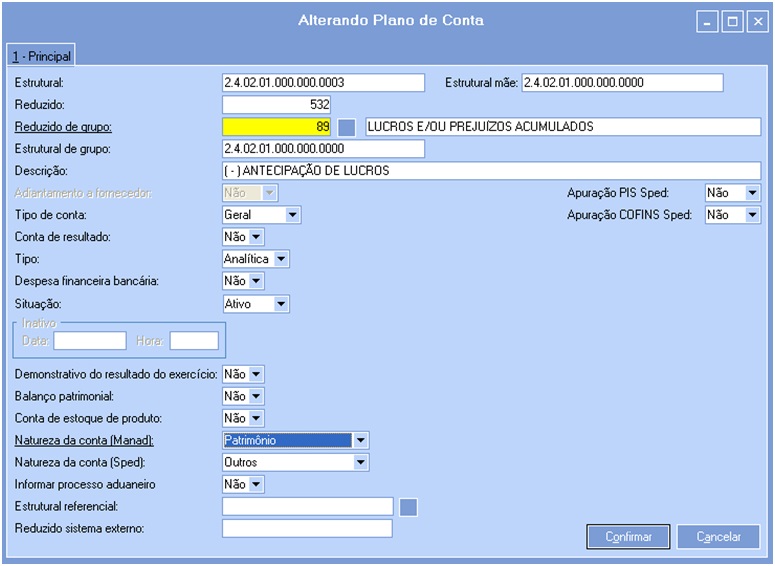Click the yellow Reduzido de grupo field

tap(276, 127)
